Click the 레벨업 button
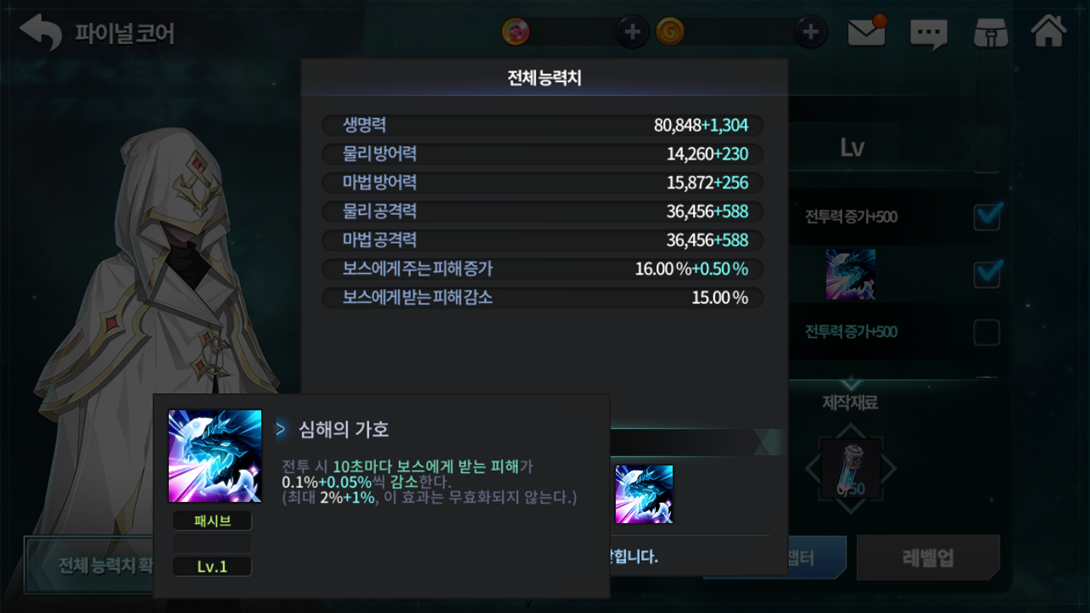1090x613 pixels. [x=928, y=557]
